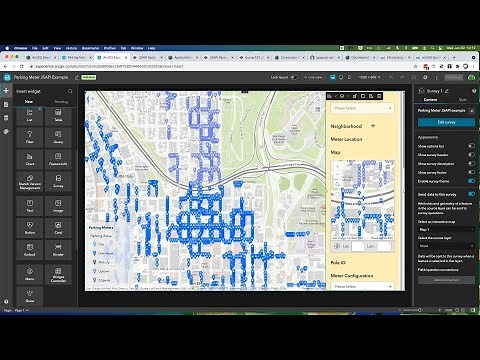The width and height of the screenshot is (480, 360).
Task: Toggle Show survey description switch
Action: pyautogui.click(x=471, y=164)
